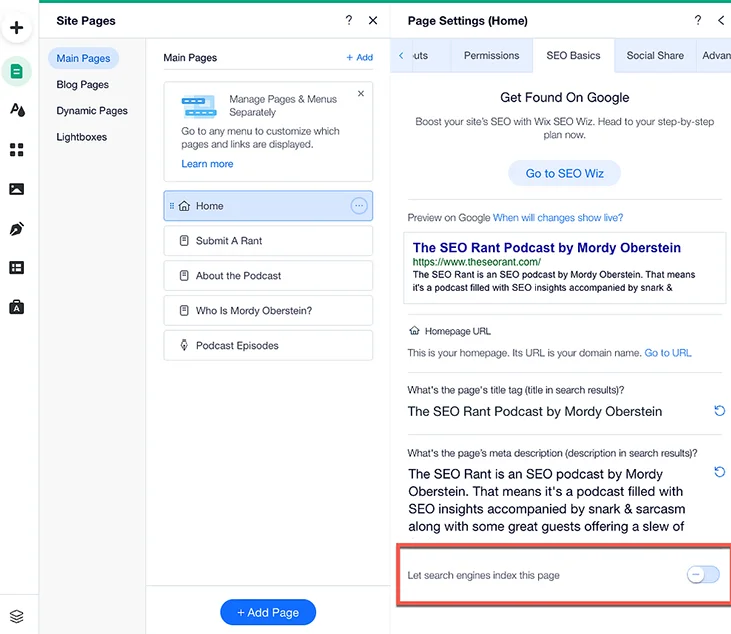This screenshot has width=731, height=634.
Task: Open When will changes show live? link
Action: [558, 218]
